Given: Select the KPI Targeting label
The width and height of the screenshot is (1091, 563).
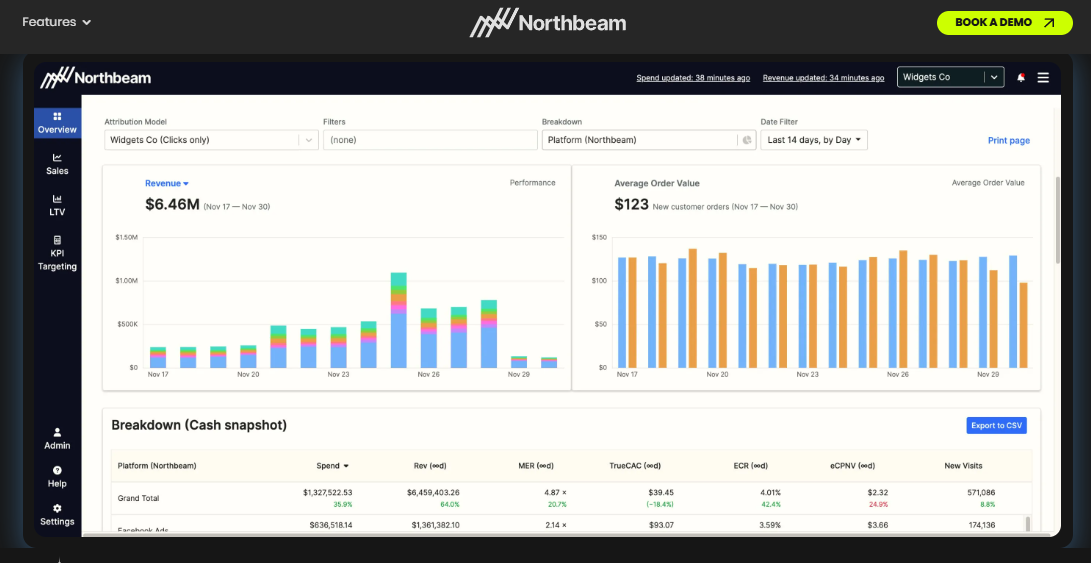Looking at the screenshot, I should click(x=57, y=260).
